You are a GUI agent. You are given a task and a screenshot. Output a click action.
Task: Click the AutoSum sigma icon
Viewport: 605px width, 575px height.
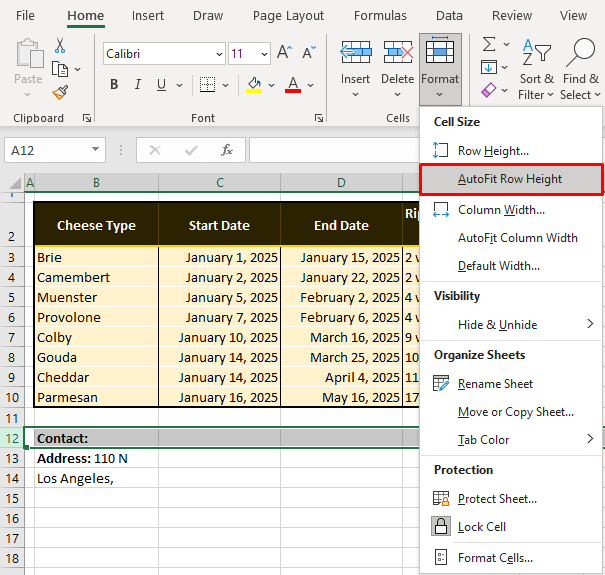[489, 44]
